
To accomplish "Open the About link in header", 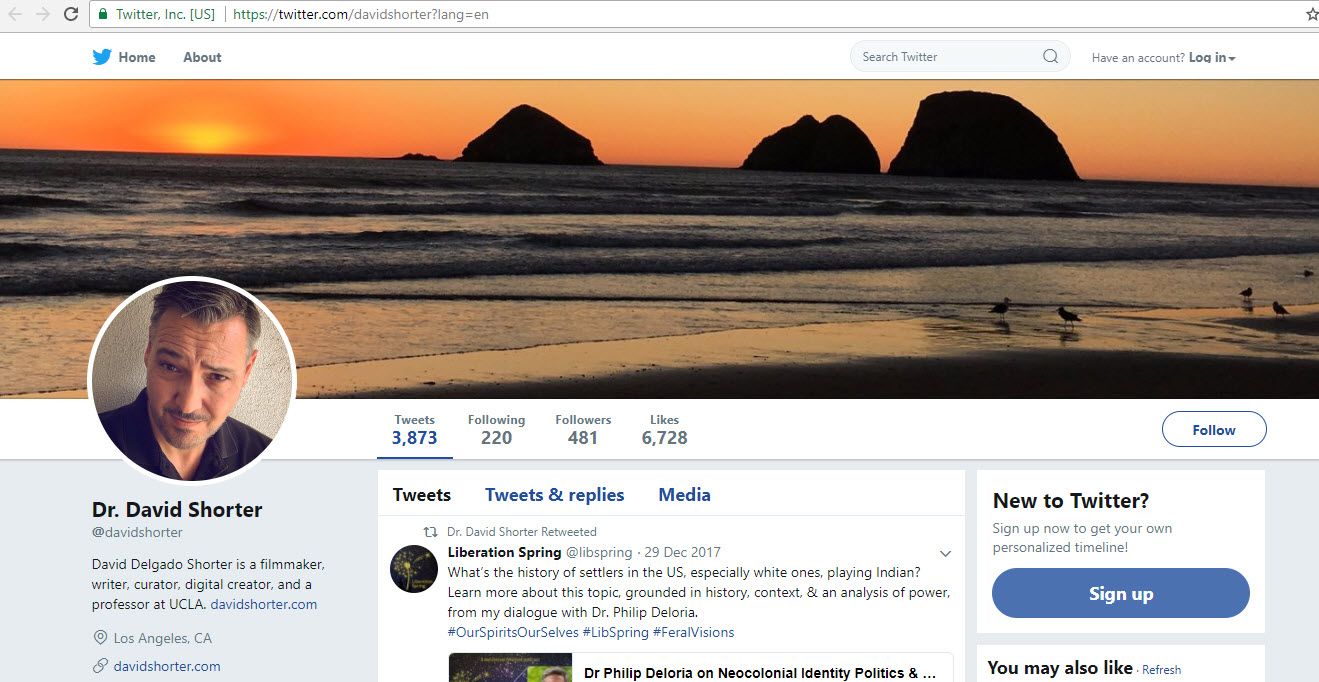I will click(202, 57).
